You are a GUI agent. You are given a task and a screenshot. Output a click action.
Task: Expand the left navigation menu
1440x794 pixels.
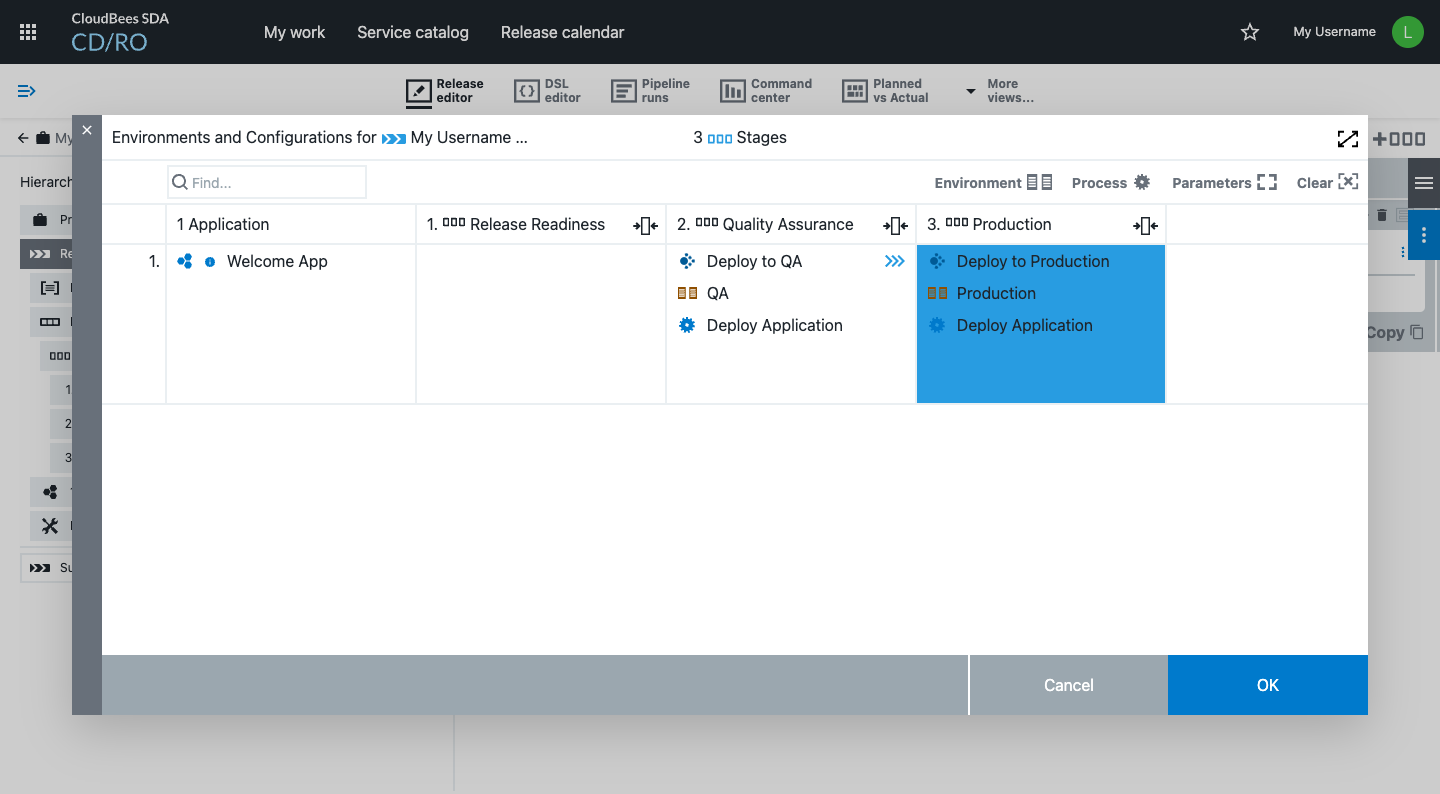pyautogui.click(x=27, y=91)
